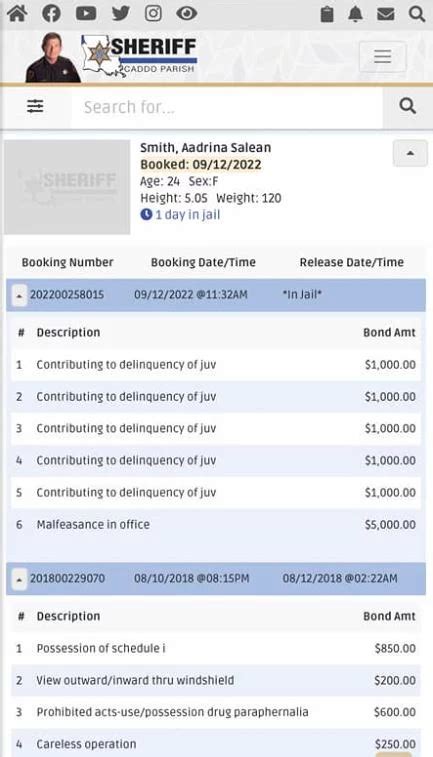Image resolution: width=433 pixels, height=757 pixels.
Task: Select the booking 201800229070 header row
Action: point(216,578)
